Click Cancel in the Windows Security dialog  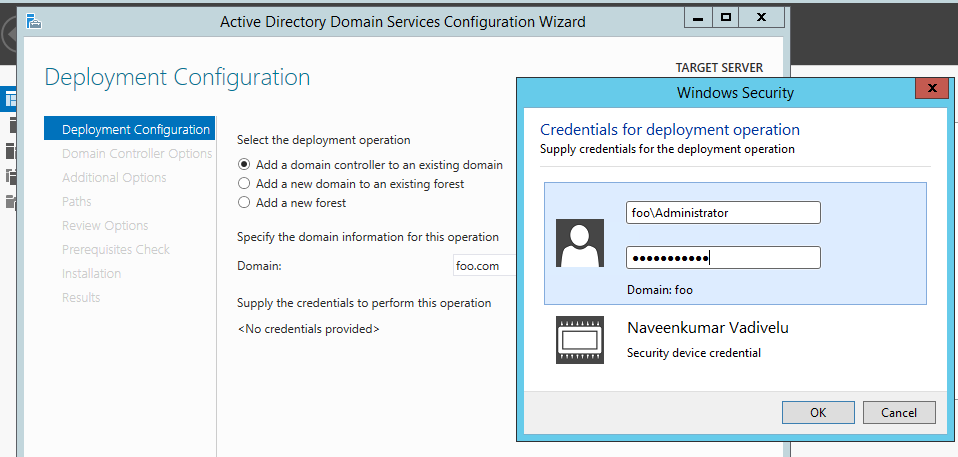click(x=899, y=412)
